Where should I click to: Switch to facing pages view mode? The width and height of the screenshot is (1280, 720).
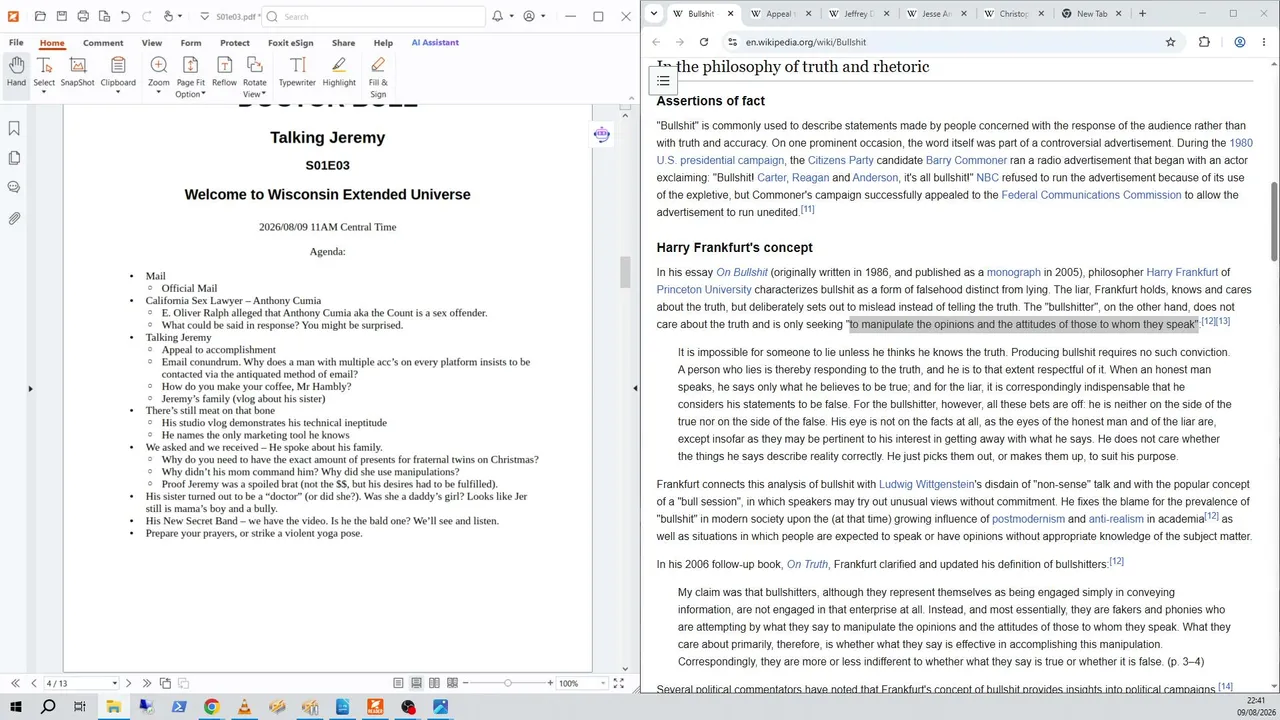434,683
